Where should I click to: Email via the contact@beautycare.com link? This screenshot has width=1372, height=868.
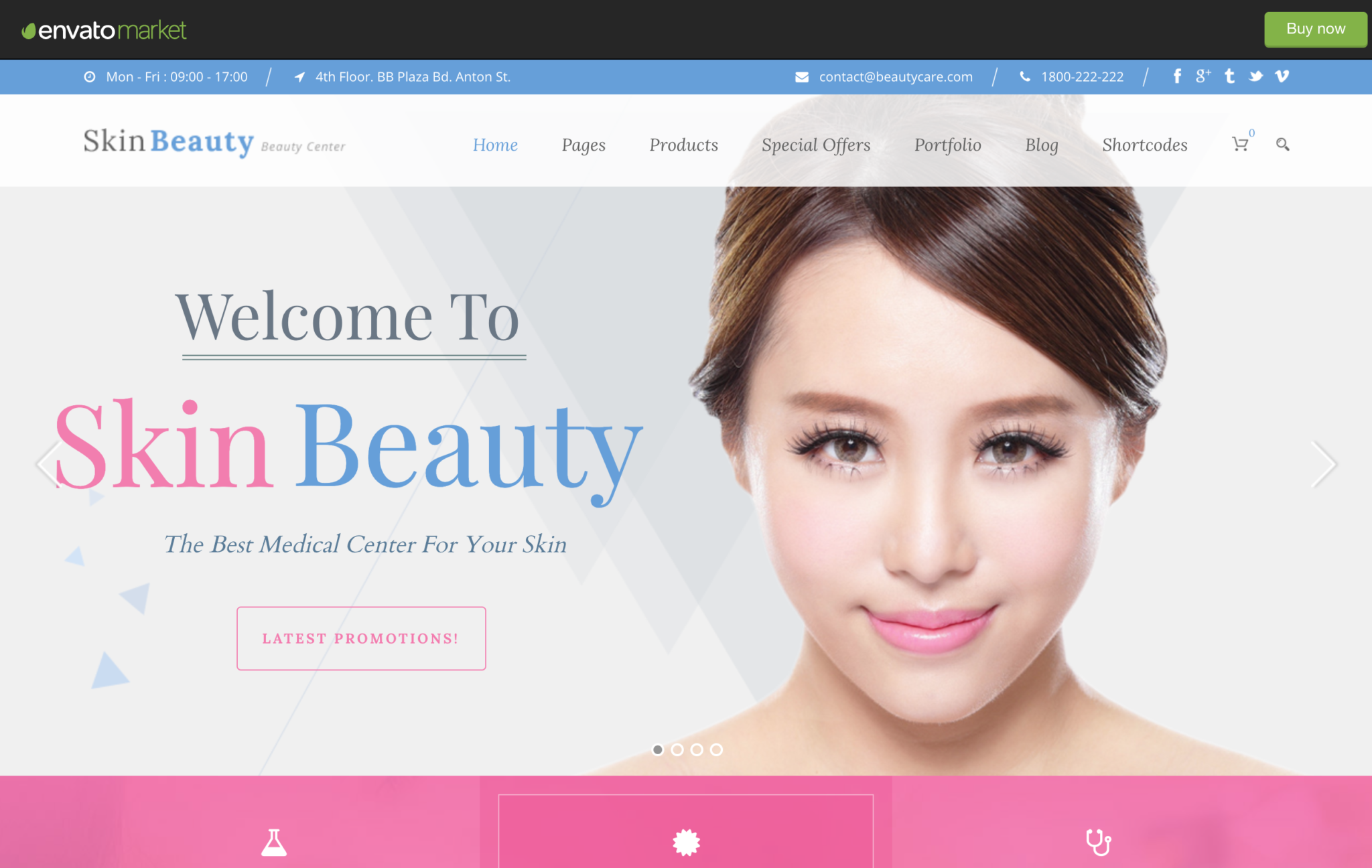[895, 76]
